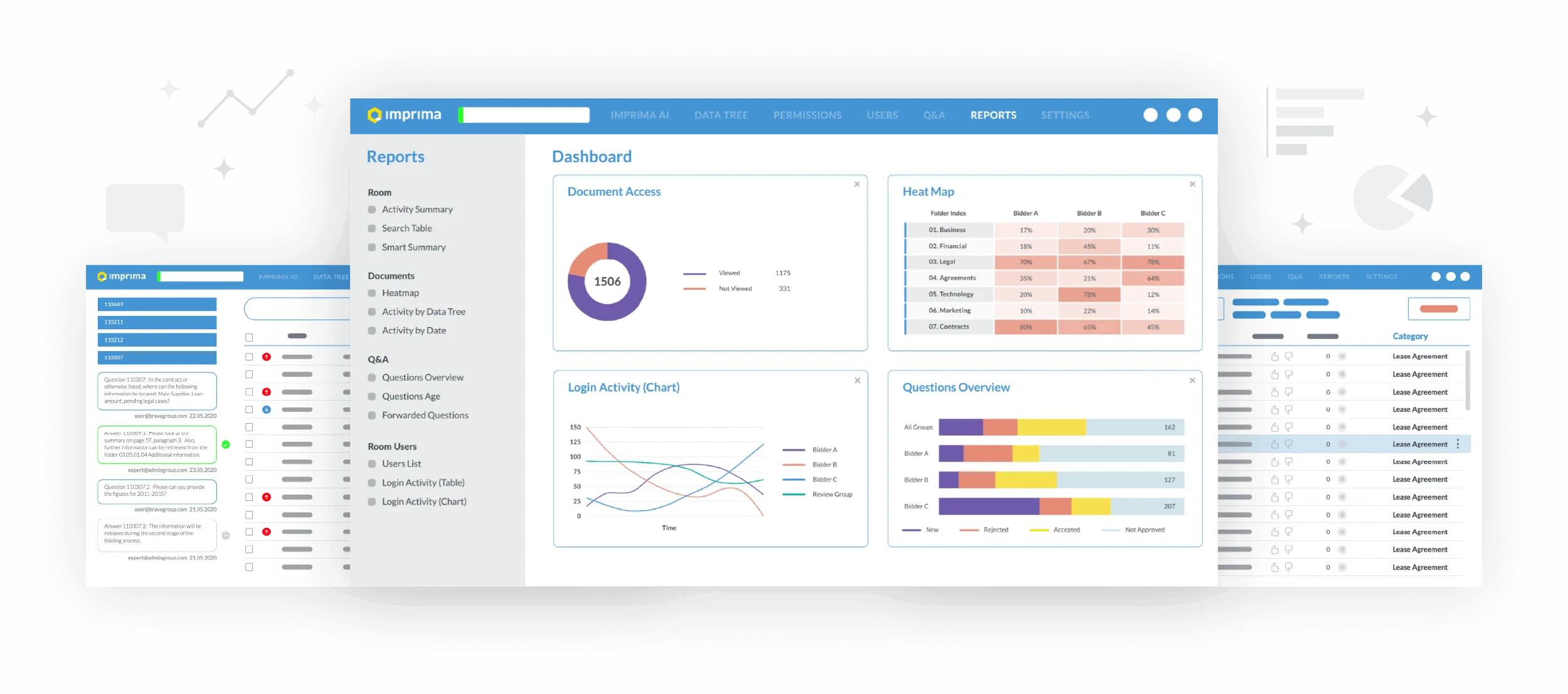This screenshot has height=694, width=1568.
Task: Close the Login Activity (Chart) widget
Action: click(x=857, y=381)
